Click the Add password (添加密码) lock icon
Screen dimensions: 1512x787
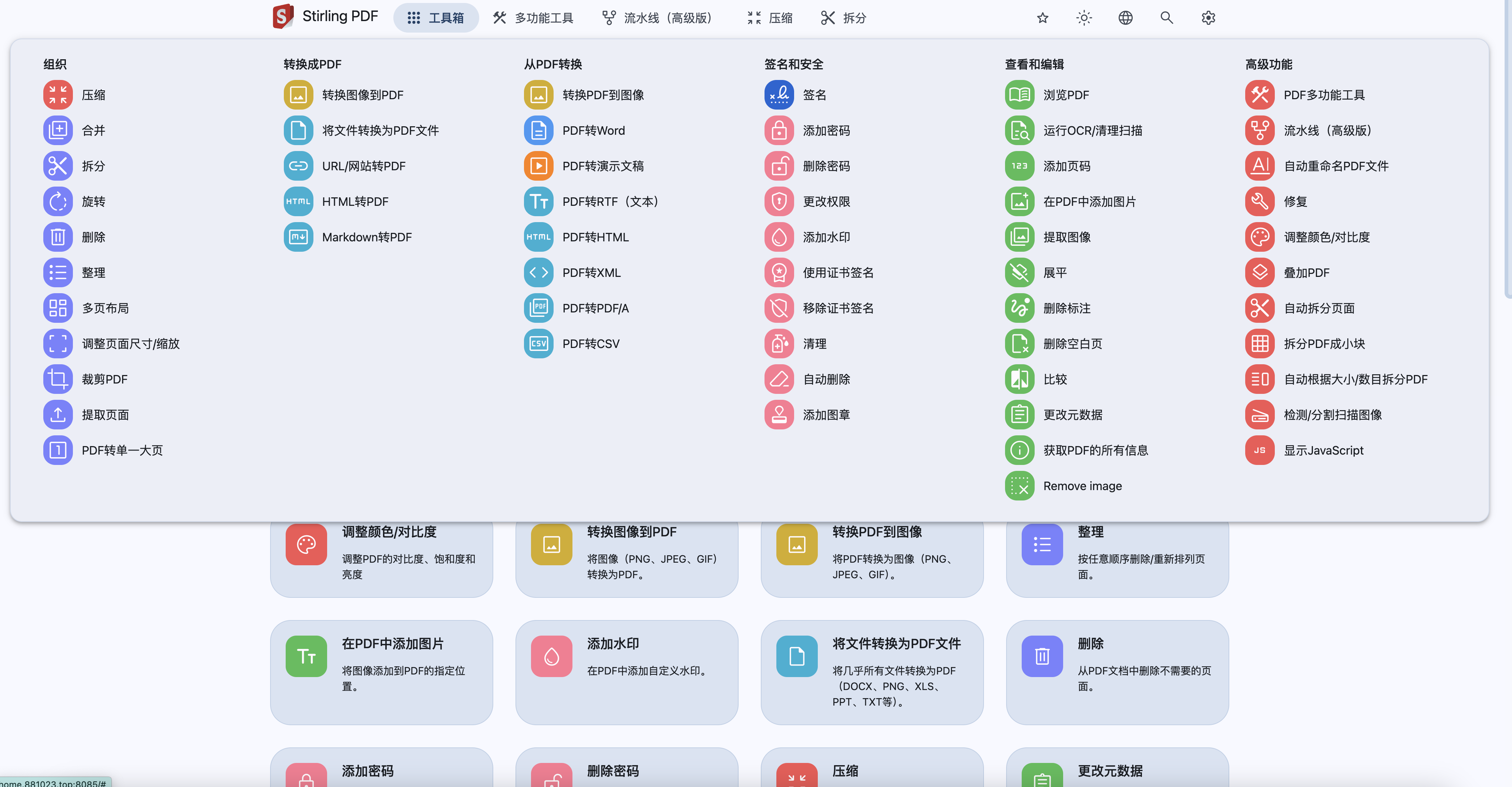779,130
